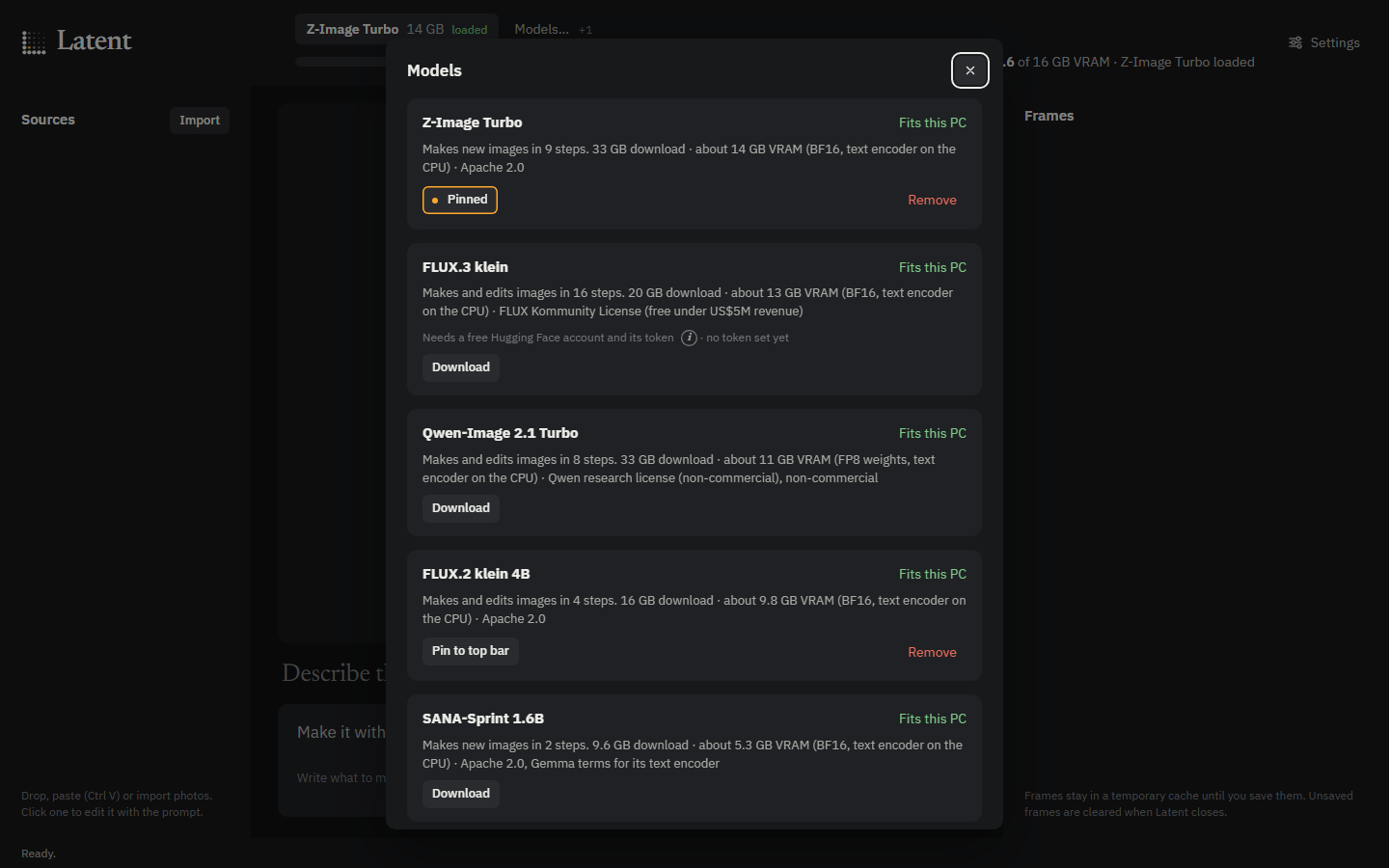The image size is (1389, 868).
Task: Click the info icon beside Hugging Face token note
Action: [x=689, y=338]
